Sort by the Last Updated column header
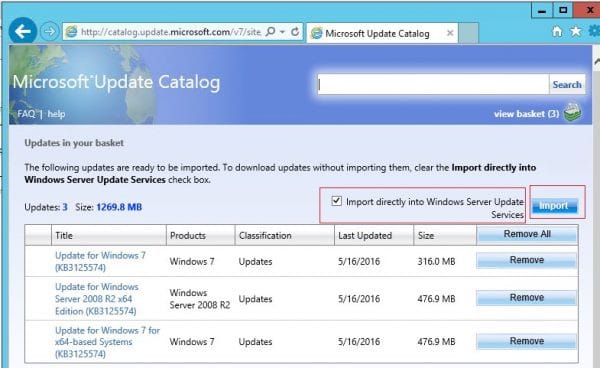 click(x=374, y=235)
